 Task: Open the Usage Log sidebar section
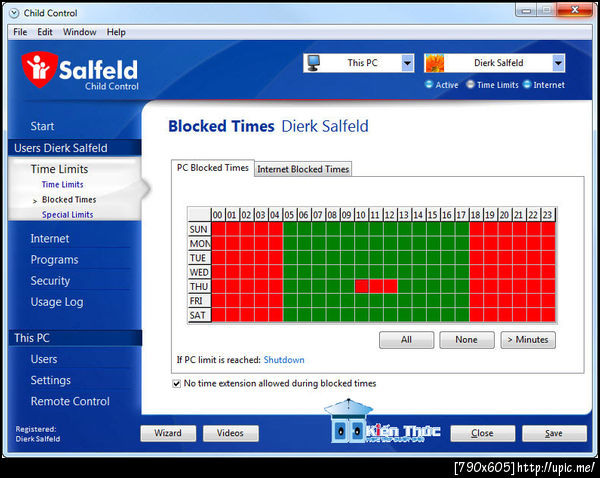coord(57,302)
